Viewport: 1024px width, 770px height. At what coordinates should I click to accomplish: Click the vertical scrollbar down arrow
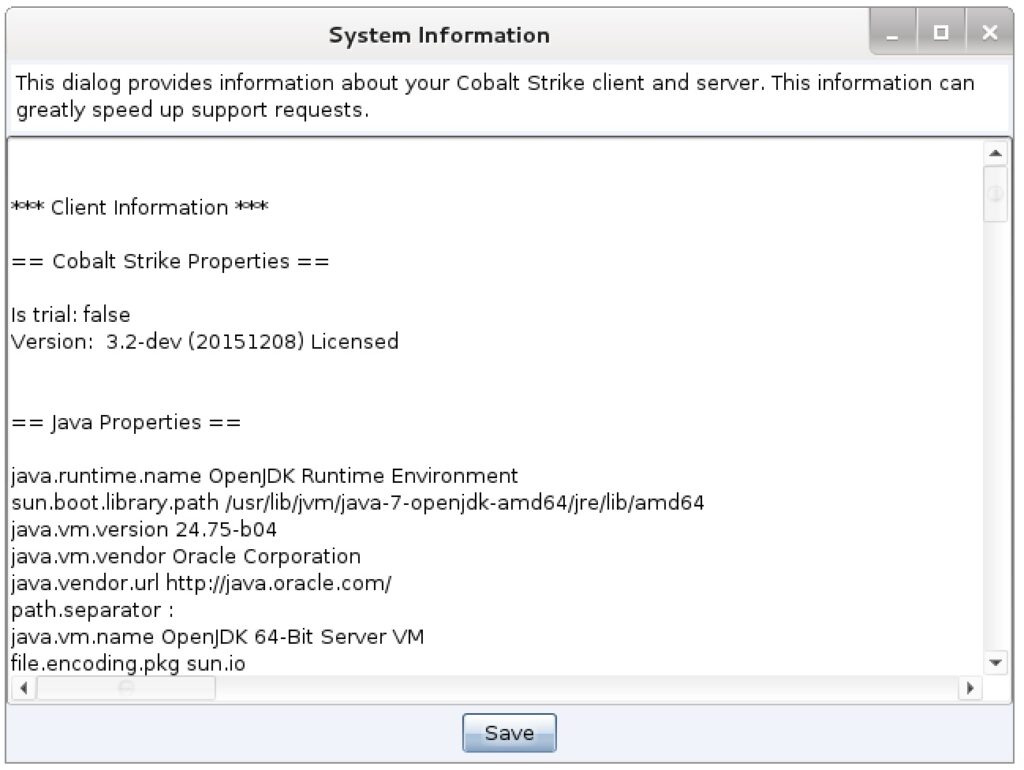coord(995,662)
